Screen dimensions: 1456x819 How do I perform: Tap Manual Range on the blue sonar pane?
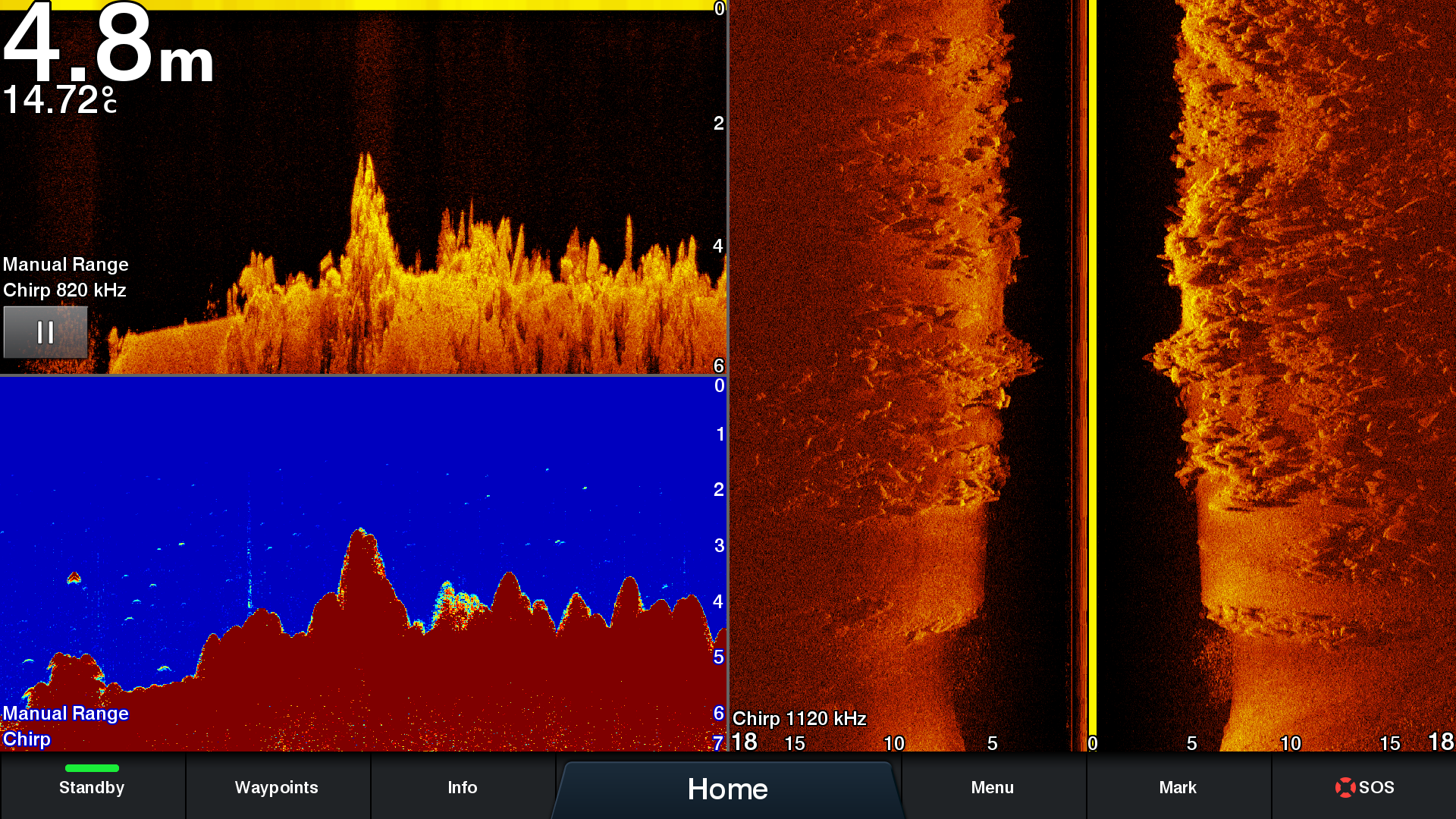[x=66, y=713]
